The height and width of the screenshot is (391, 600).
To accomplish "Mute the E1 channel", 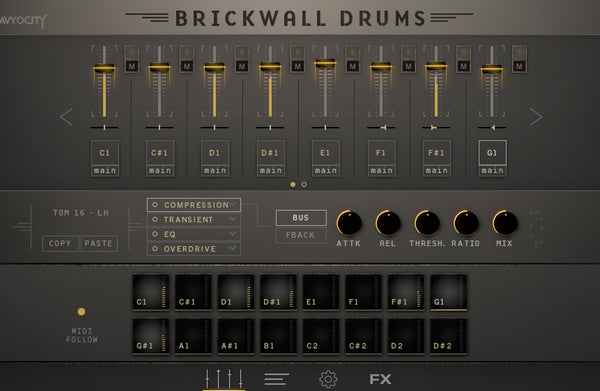I will pyautogui.click(x=352, y=66).
